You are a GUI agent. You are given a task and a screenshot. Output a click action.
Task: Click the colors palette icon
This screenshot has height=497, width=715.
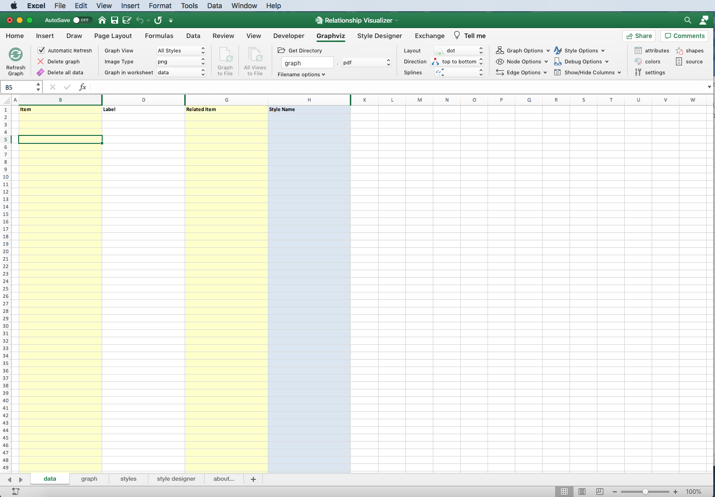click(x=638, y=61)
